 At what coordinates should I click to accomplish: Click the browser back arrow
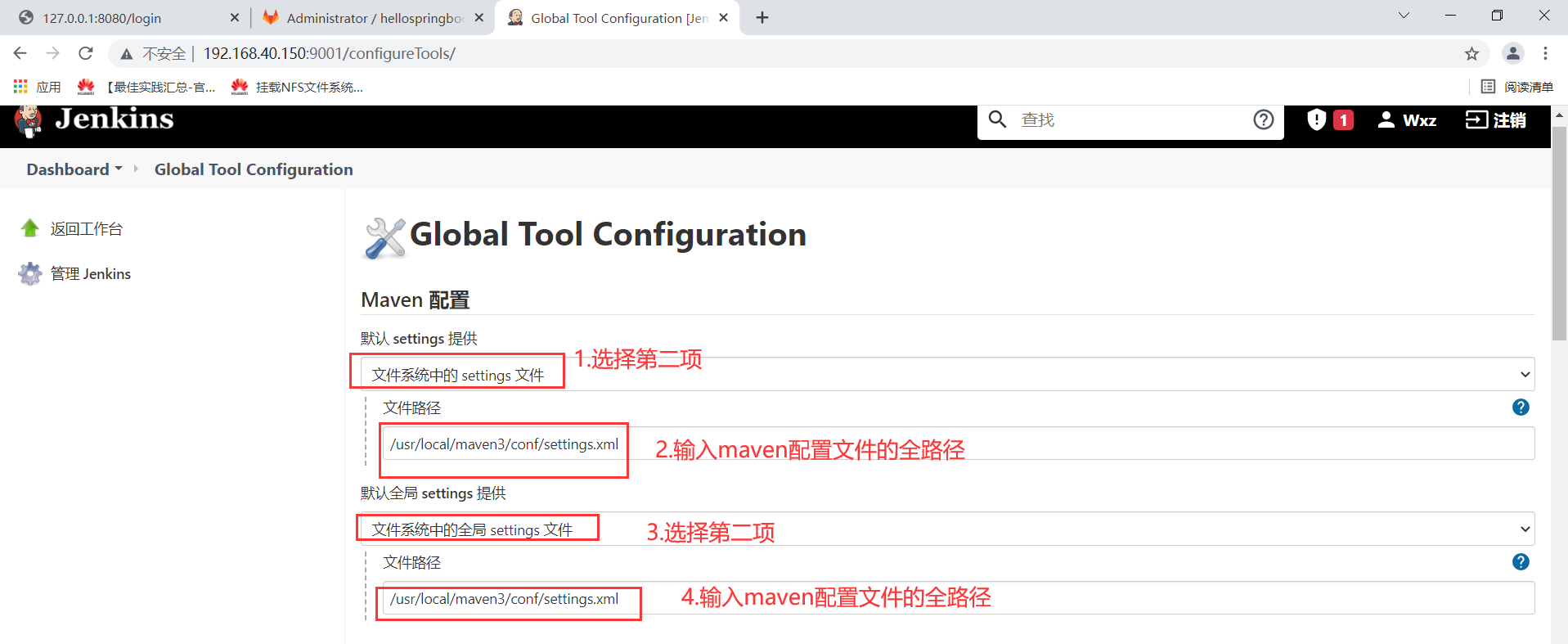click(x=20, y=53)
